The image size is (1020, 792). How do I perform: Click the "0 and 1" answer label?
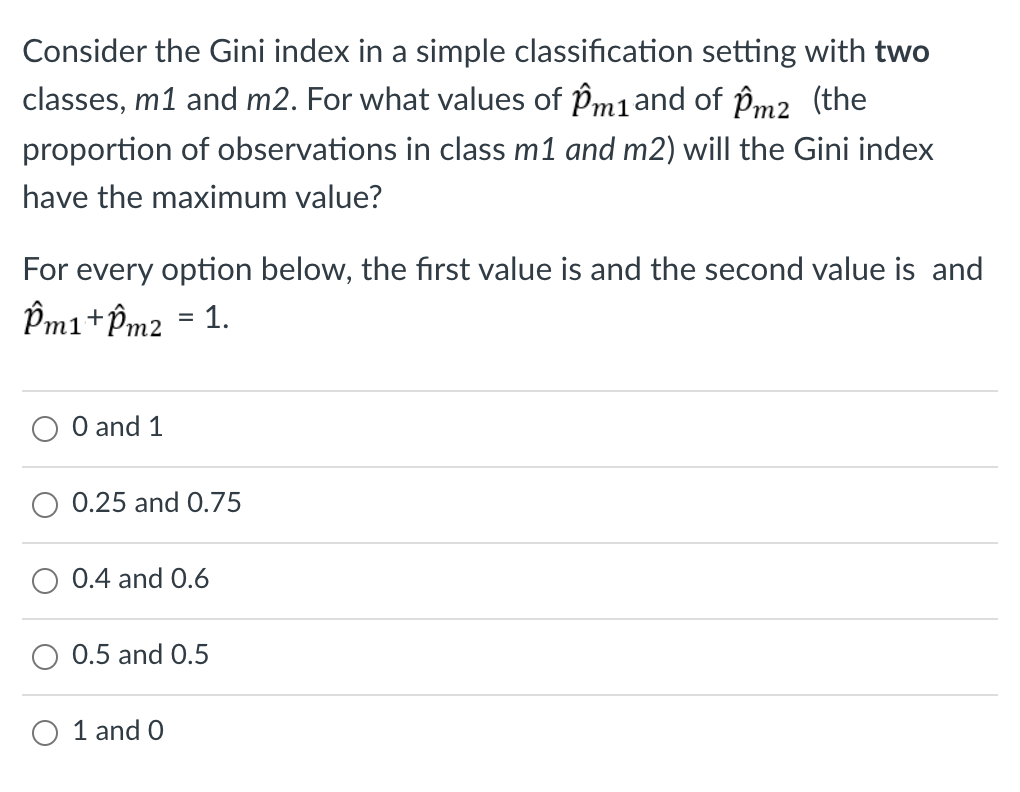pyautogui.click(x=117, y=426)
